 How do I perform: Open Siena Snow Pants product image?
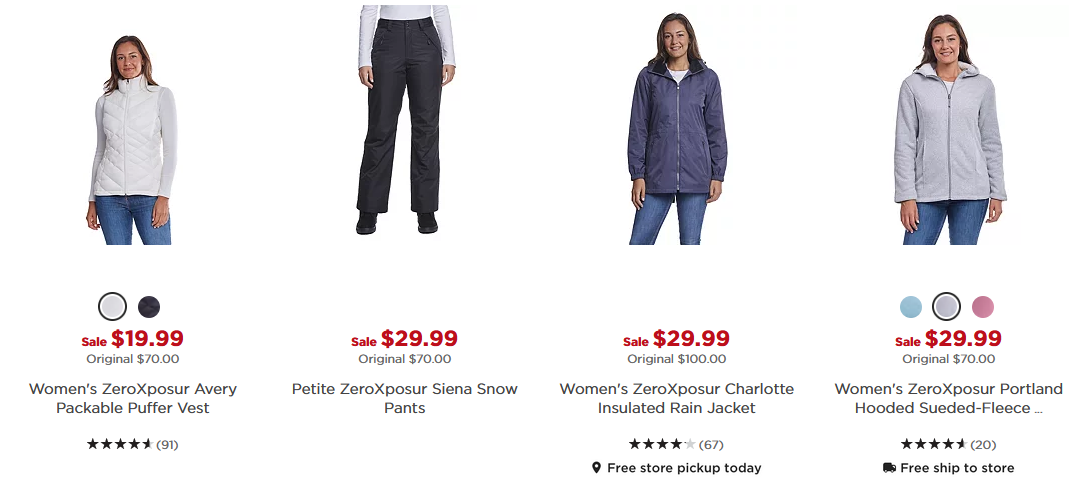coord(406,120)
